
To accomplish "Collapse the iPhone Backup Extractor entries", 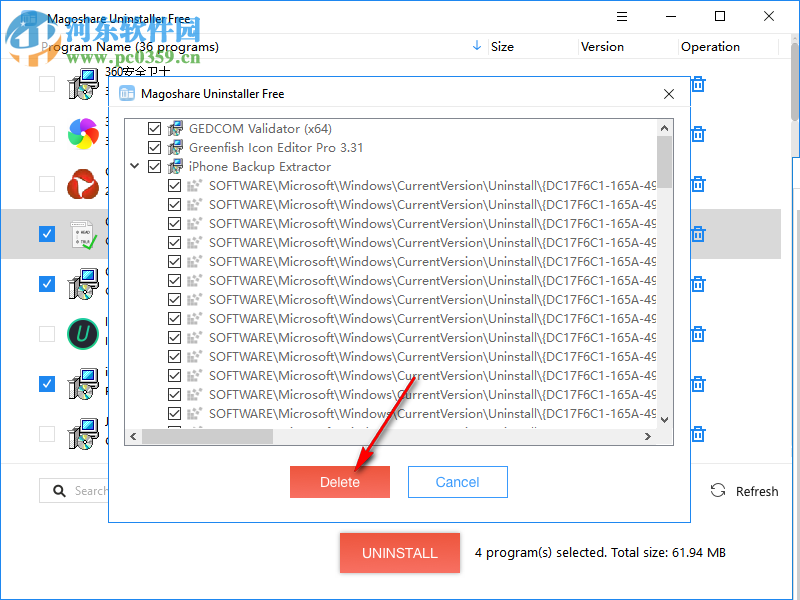I will pos(134,166).
